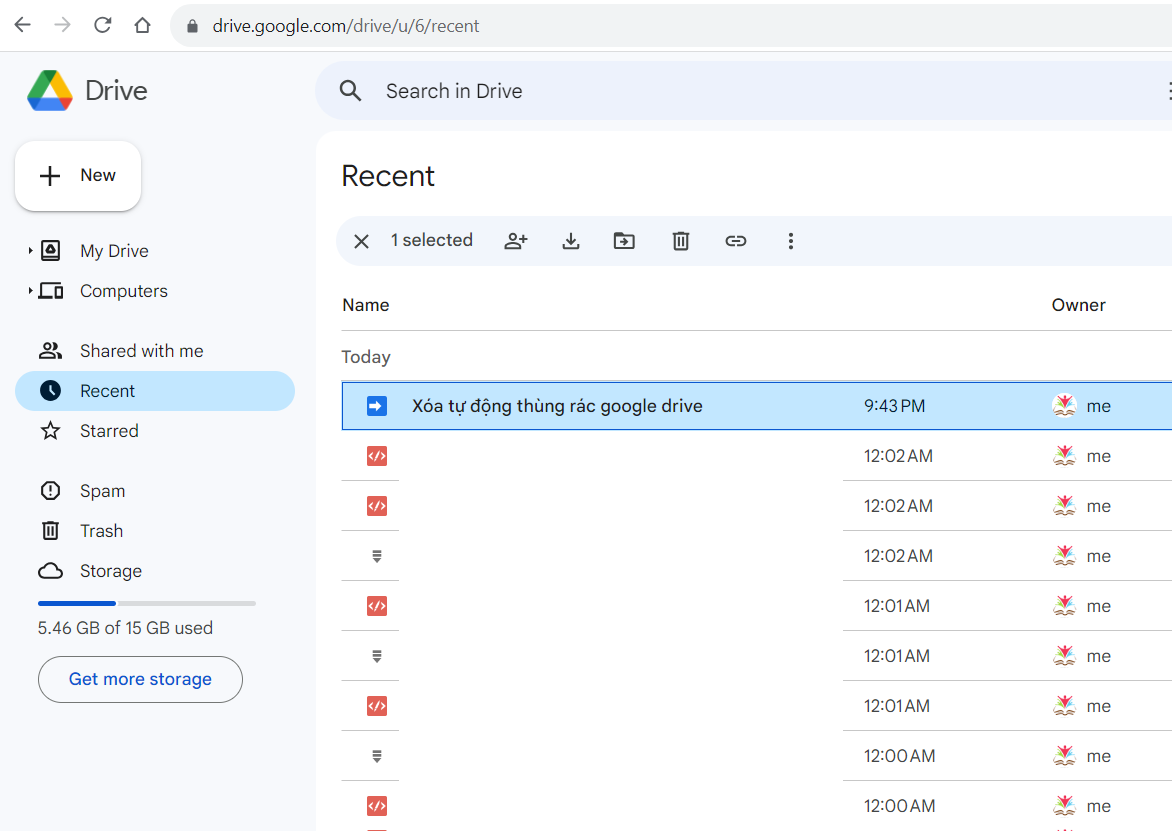
Task: Delete the selected file via toolbar trash
Action: (681, 241)
